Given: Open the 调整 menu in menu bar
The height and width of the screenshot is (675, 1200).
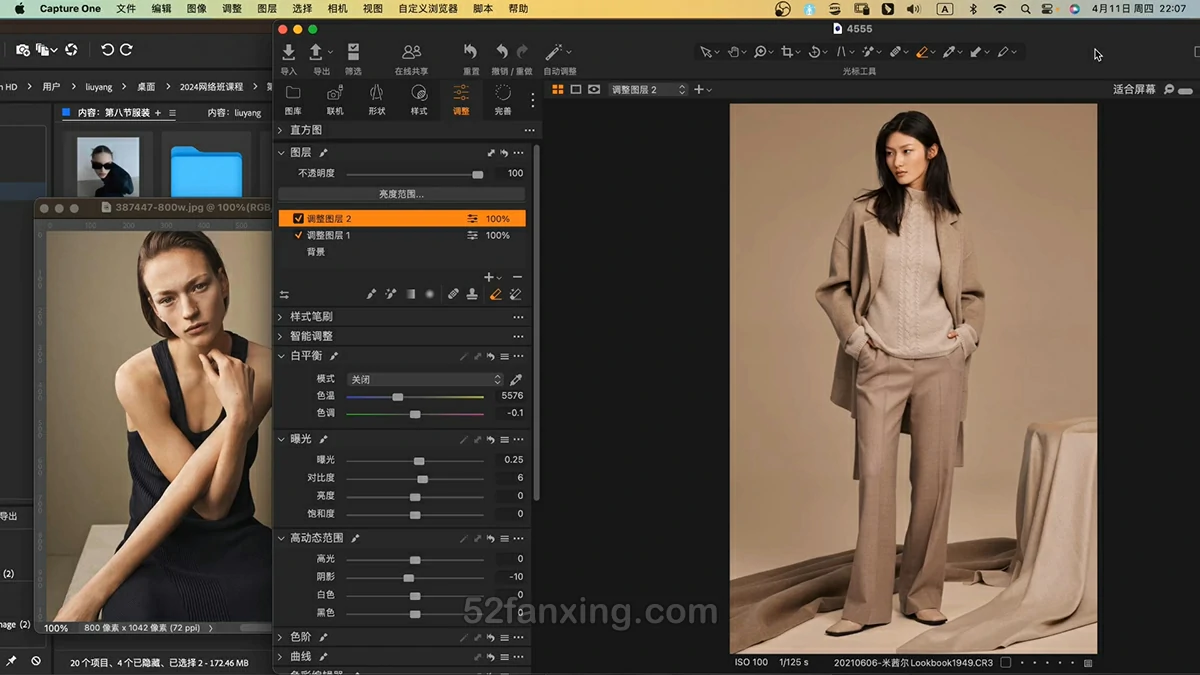Looking at the screenshot, I should point(232,8).
